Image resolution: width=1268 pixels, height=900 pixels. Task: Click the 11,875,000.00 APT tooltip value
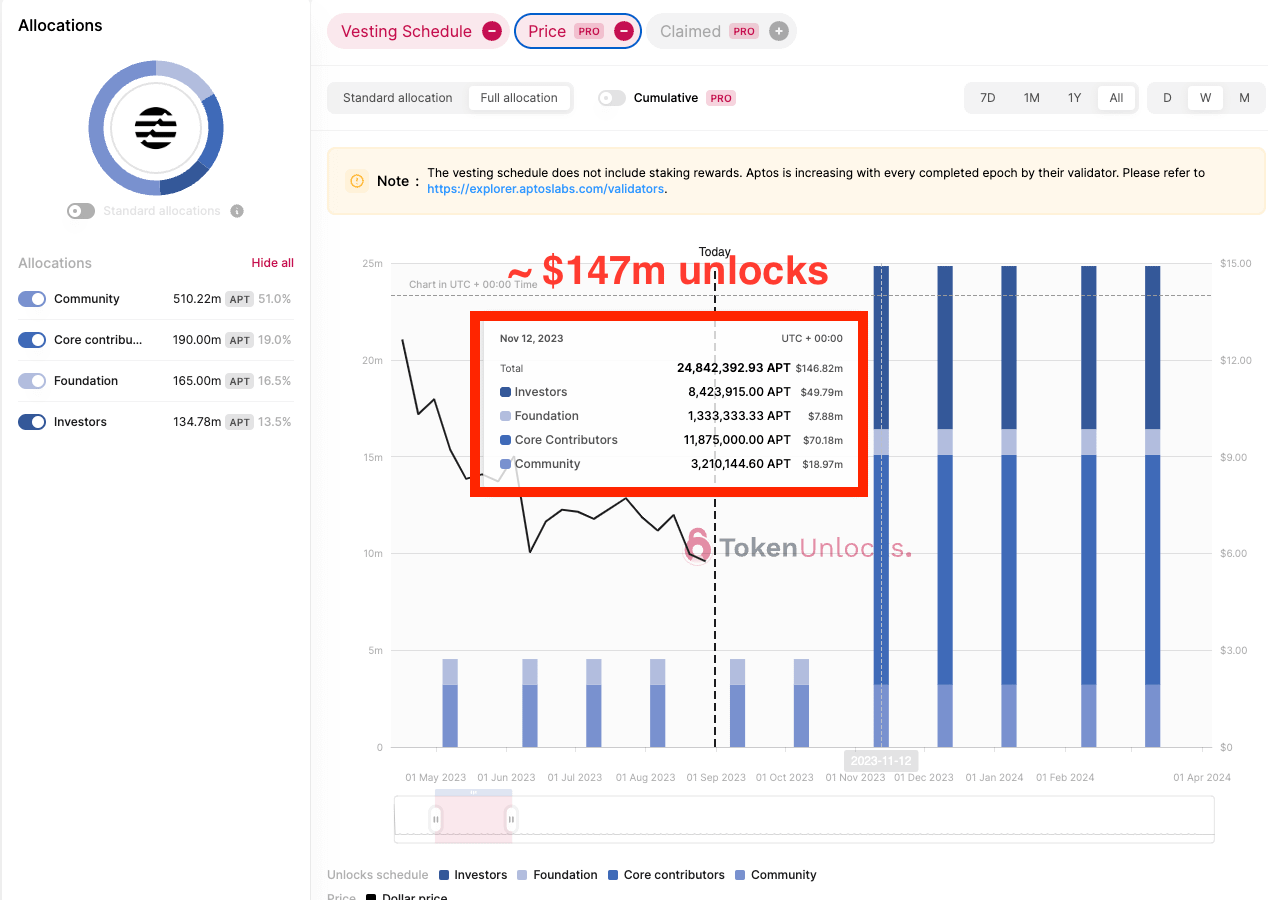[x=737, y=440]
